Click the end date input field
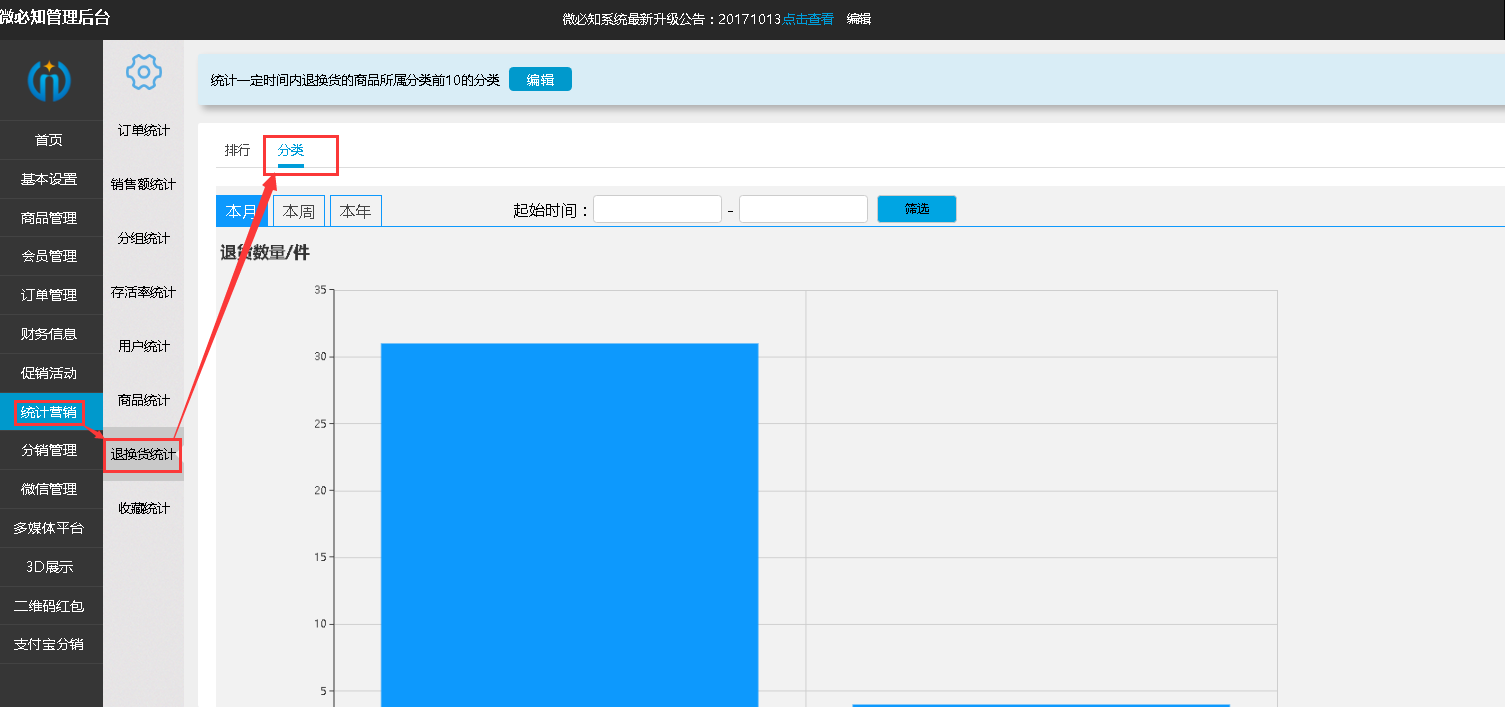 (803, 209)
